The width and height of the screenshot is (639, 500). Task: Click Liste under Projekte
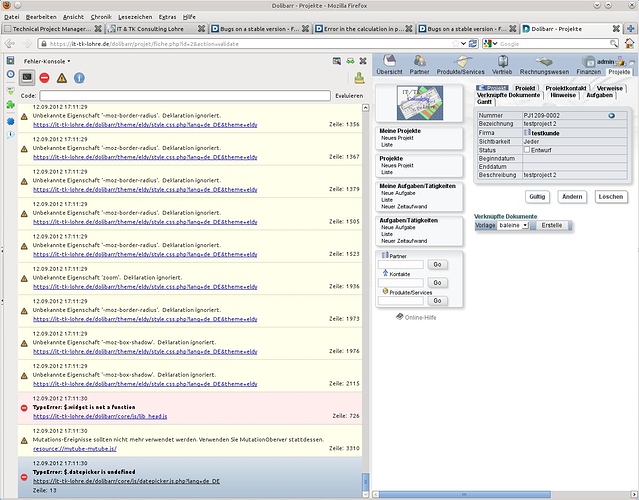(386, 172)
